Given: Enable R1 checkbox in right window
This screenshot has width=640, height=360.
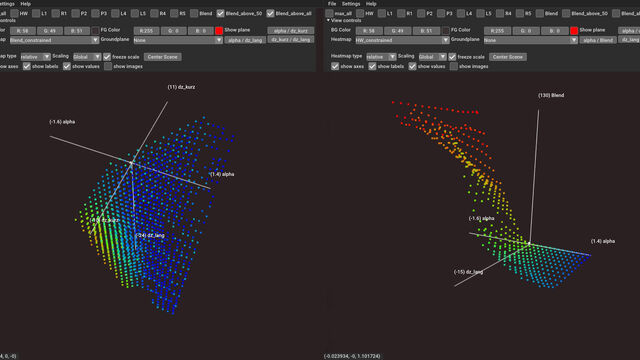Looking at the screenshot, I should coord(401,13).
